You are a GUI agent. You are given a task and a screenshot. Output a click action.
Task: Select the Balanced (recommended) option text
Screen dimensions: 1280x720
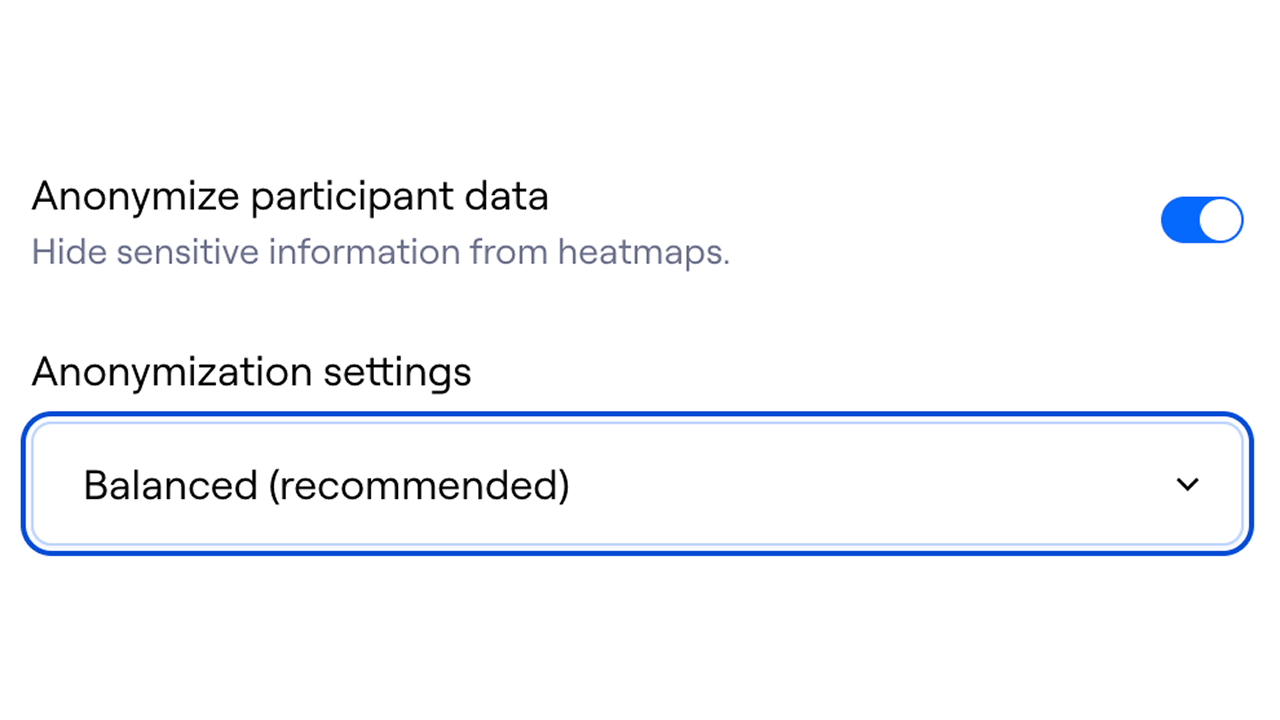[326, 485]
